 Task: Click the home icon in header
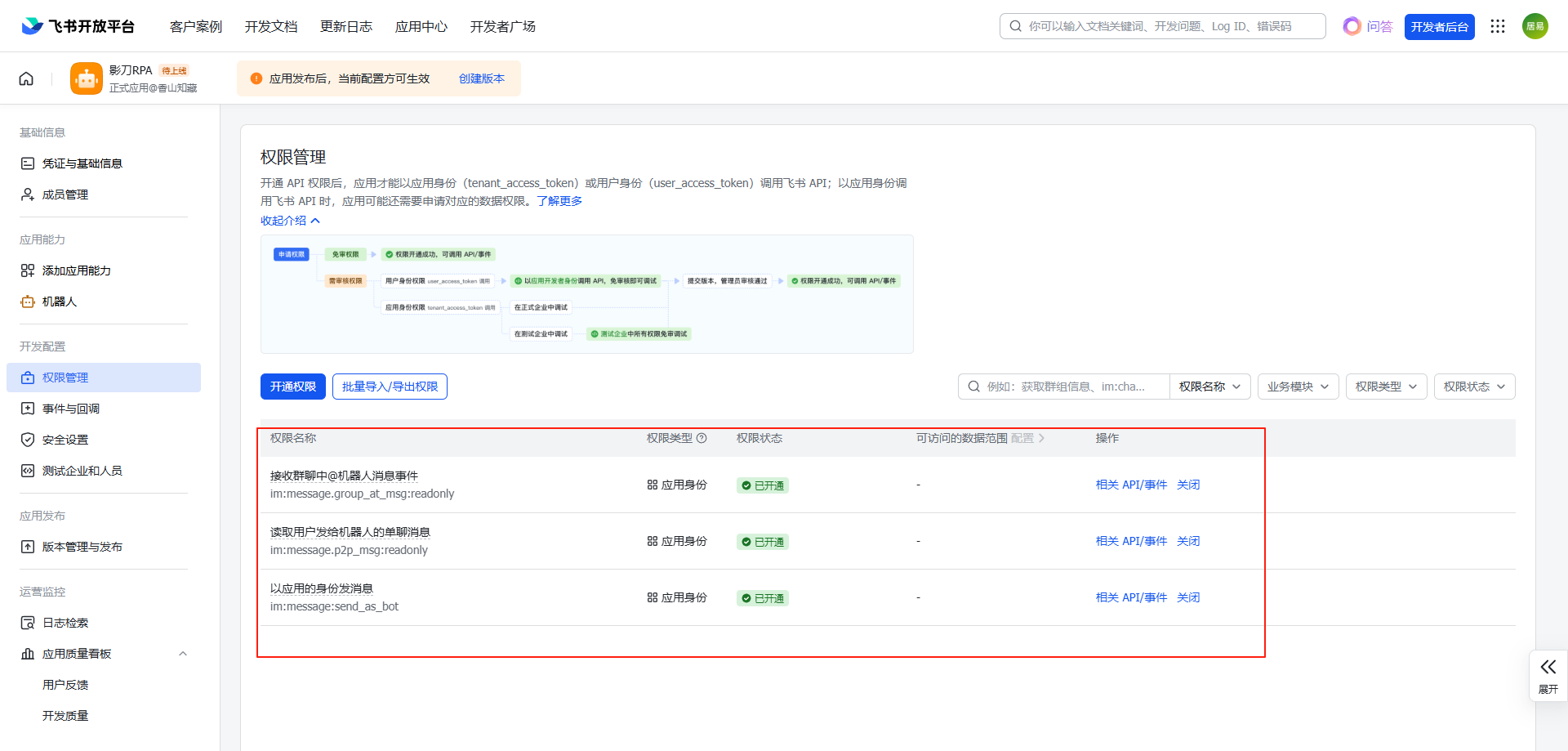coord(26,78)
